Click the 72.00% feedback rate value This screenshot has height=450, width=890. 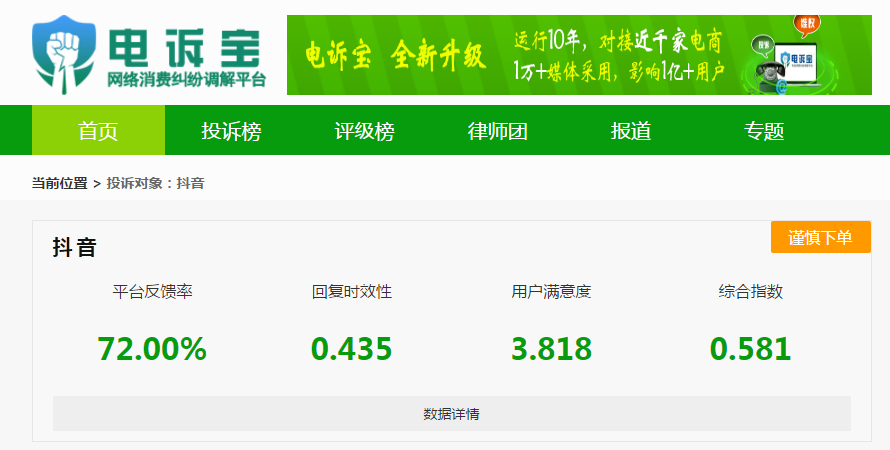152,348
